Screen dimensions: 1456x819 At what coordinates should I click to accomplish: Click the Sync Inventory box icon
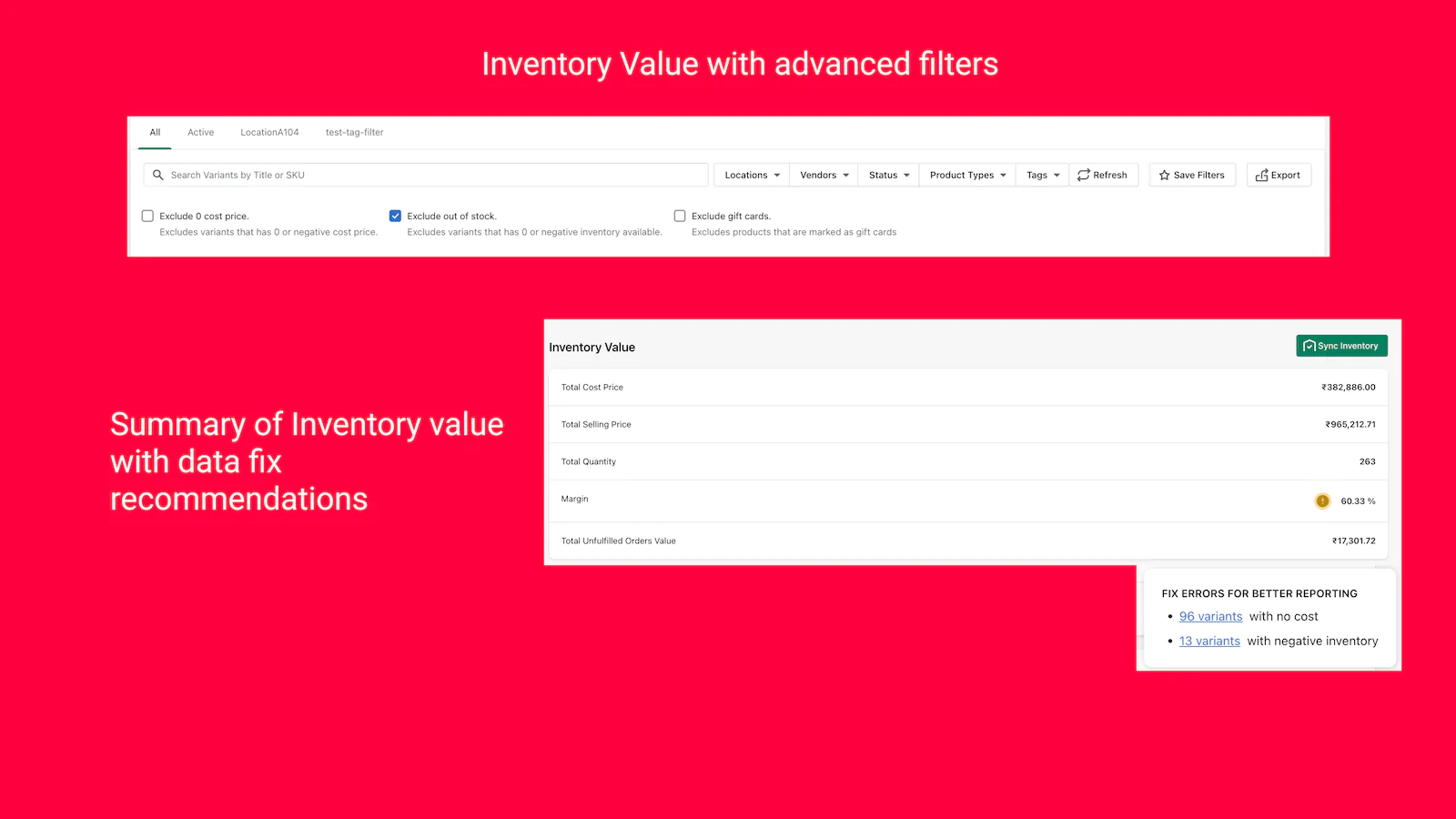pos(1309,346)
